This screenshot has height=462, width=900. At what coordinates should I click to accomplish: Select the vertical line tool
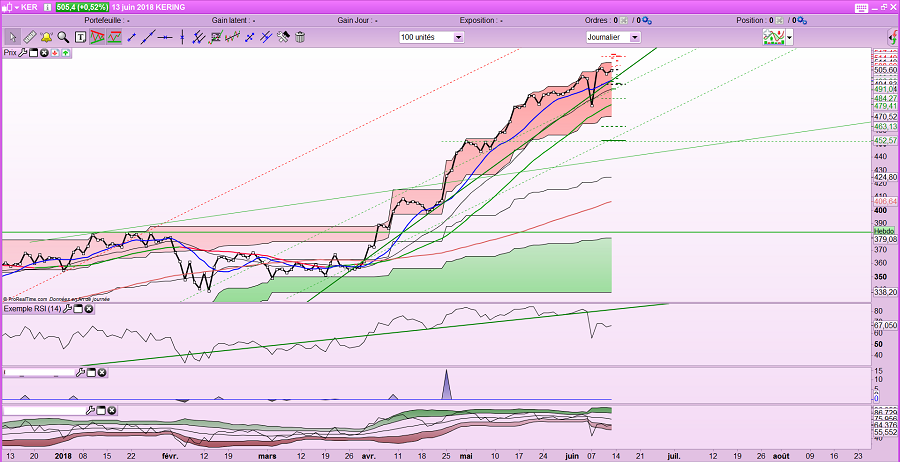(182, 37)
